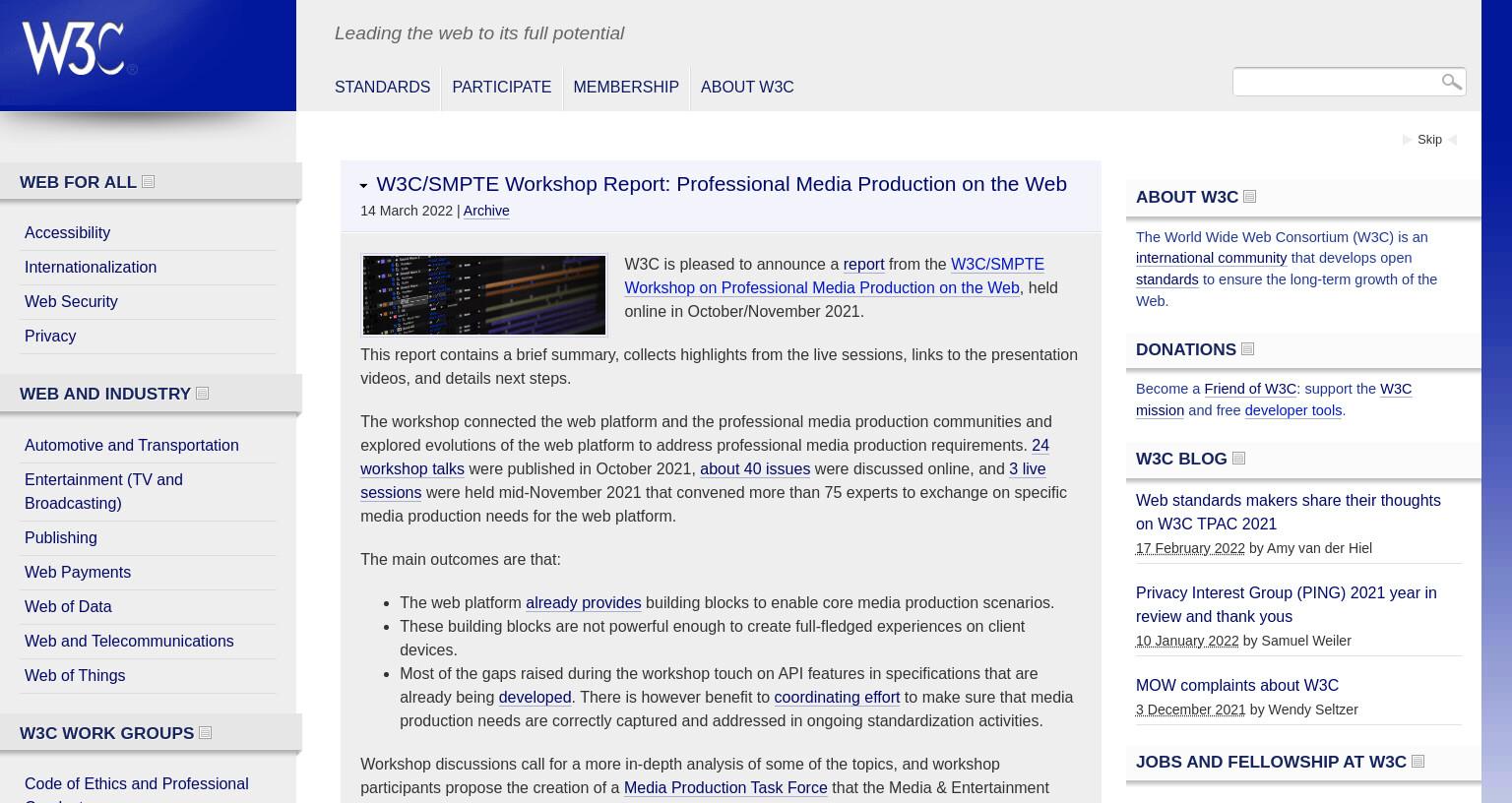Open Web standards makers TPAC 2021 post
1512x803 pixels.
point(1289,513)
